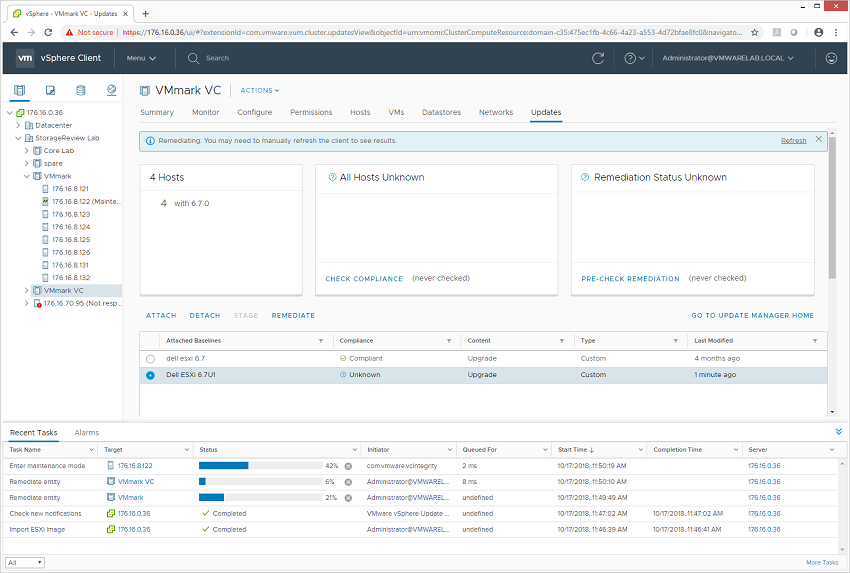
Task: Click the refresh icon in vSphere header
Action: [598, 58]
